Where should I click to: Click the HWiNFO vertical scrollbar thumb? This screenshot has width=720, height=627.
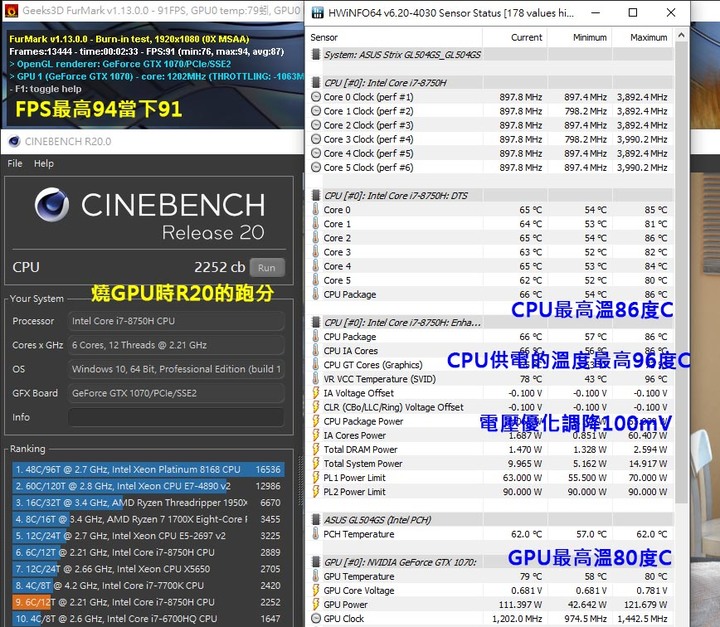(681, 271)
